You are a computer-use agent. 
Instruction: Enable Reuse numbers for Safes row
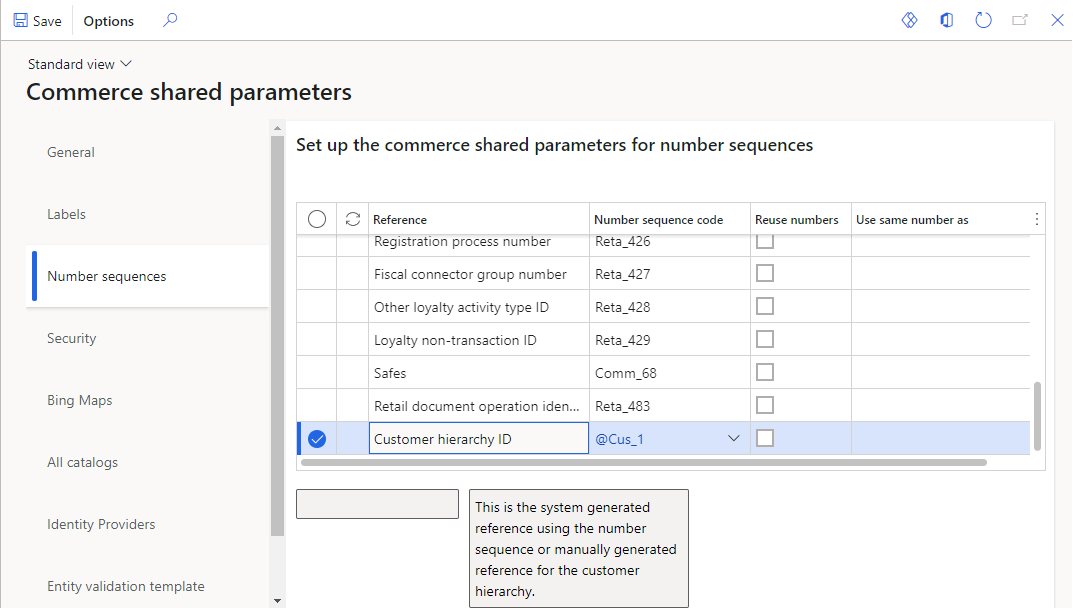[x=765, y=372]
